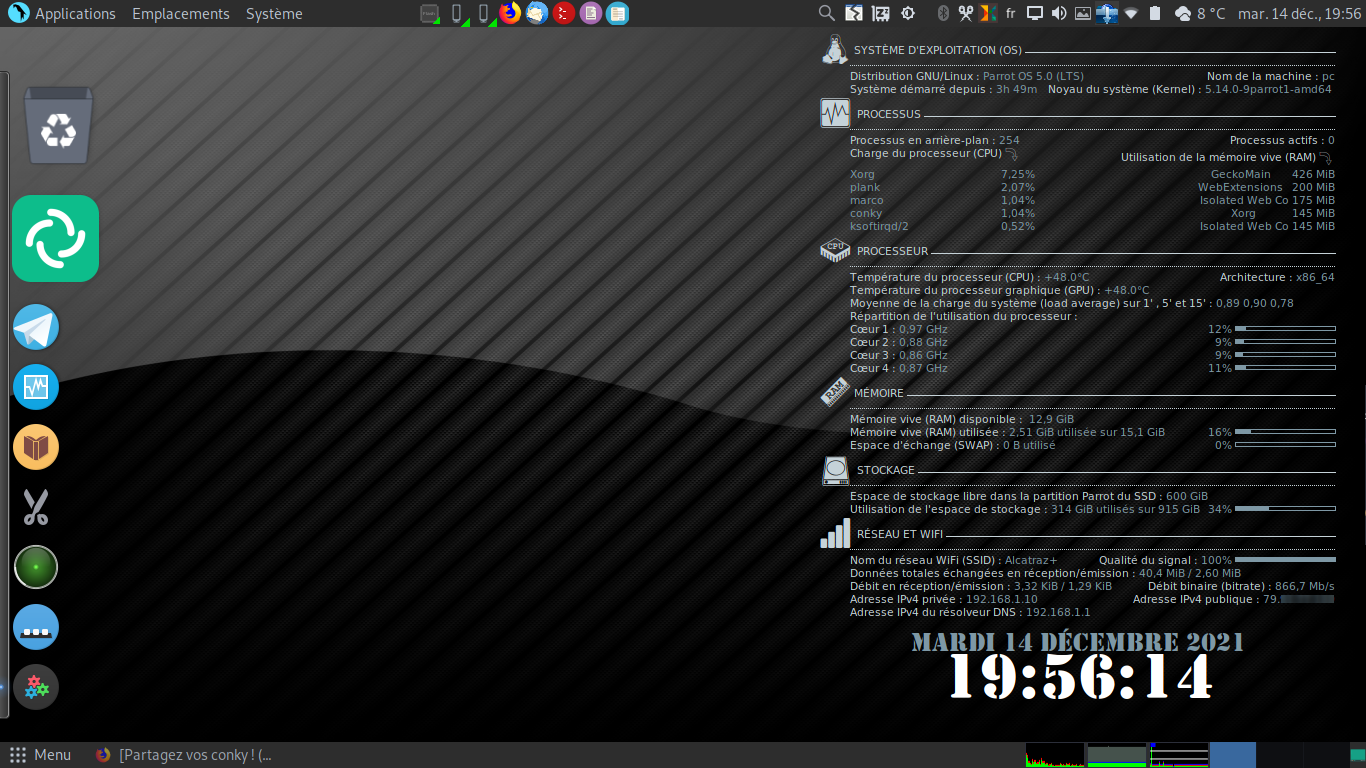Open the WiFi network indicator
The image size is (1366, 768).
[x=1131, y=13]
